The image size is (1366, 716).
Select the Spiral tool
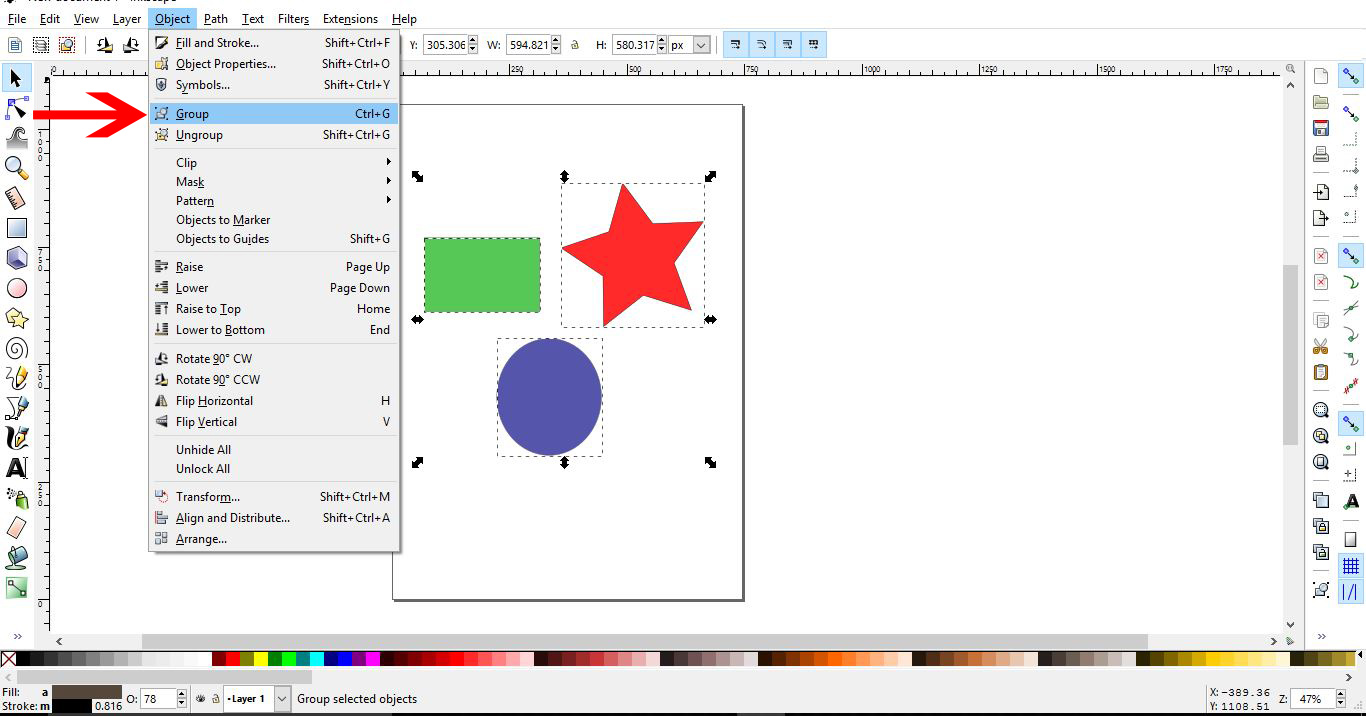click(x=16, y=348)
